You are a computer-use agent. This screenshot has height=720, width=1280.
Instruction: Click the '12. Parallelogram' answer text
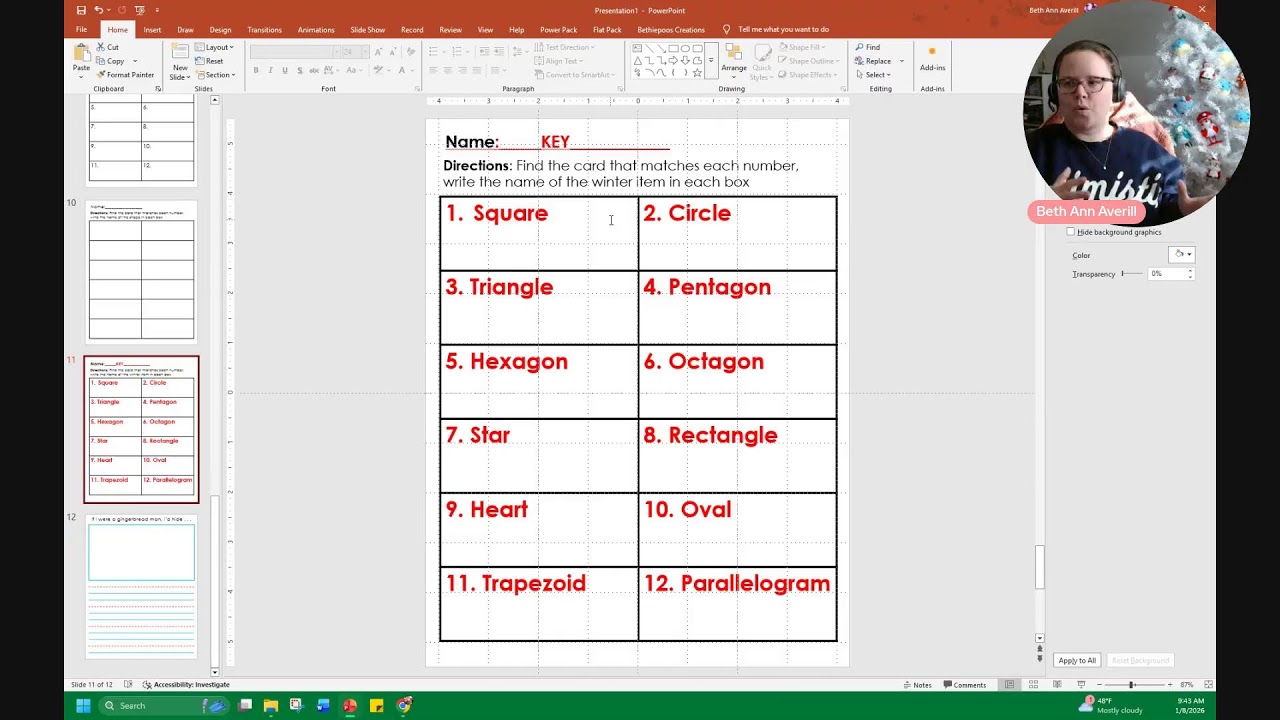[x=737, y=583]
